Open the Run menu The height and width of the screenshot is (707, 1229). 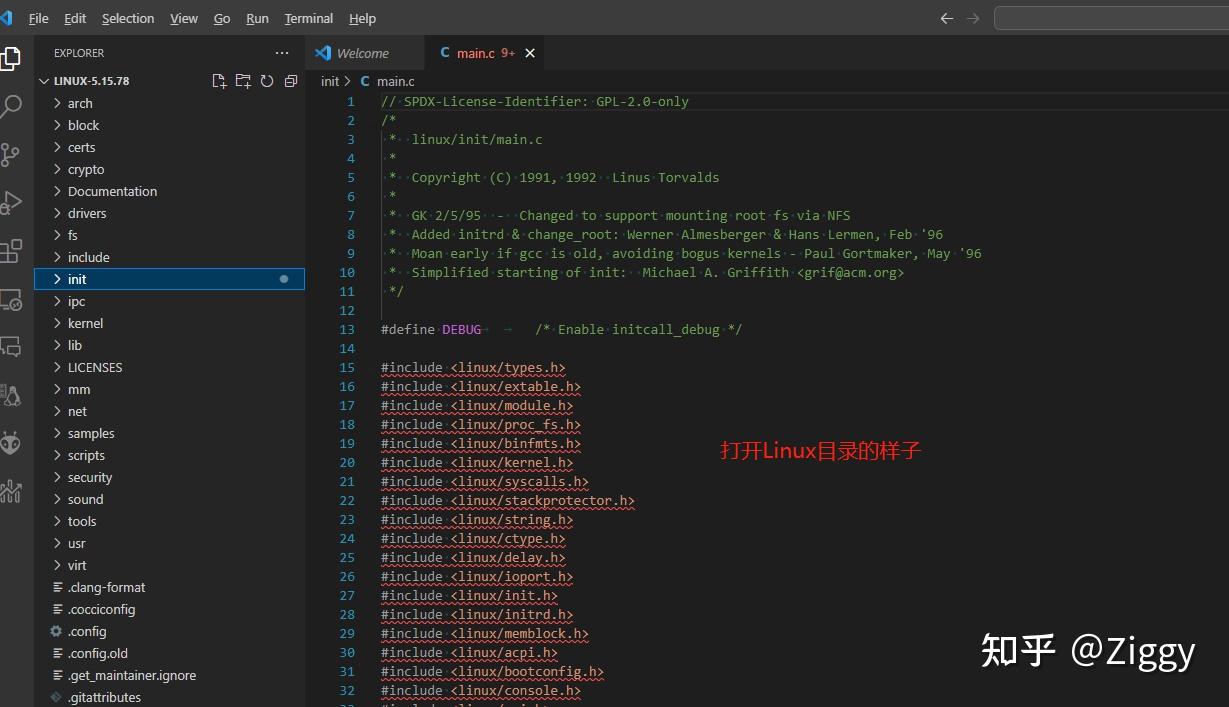[257, 18]
